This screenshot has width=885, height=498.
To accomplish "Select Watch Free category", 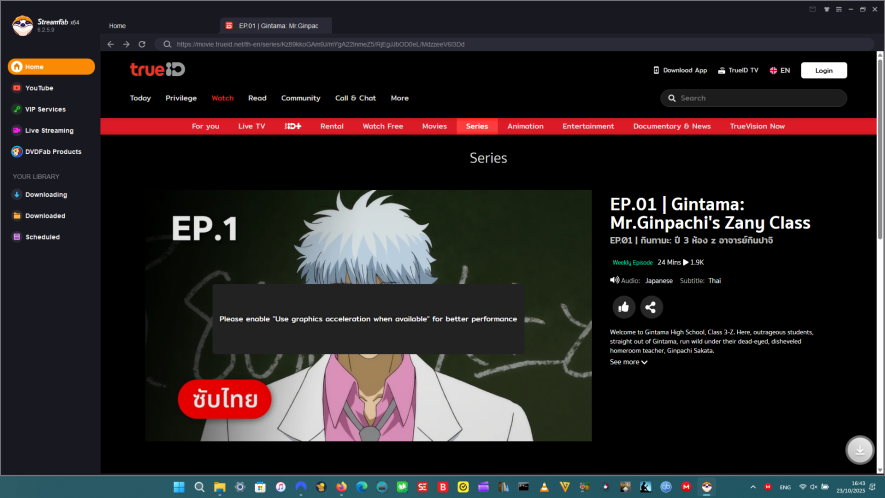I will (383, 126).
